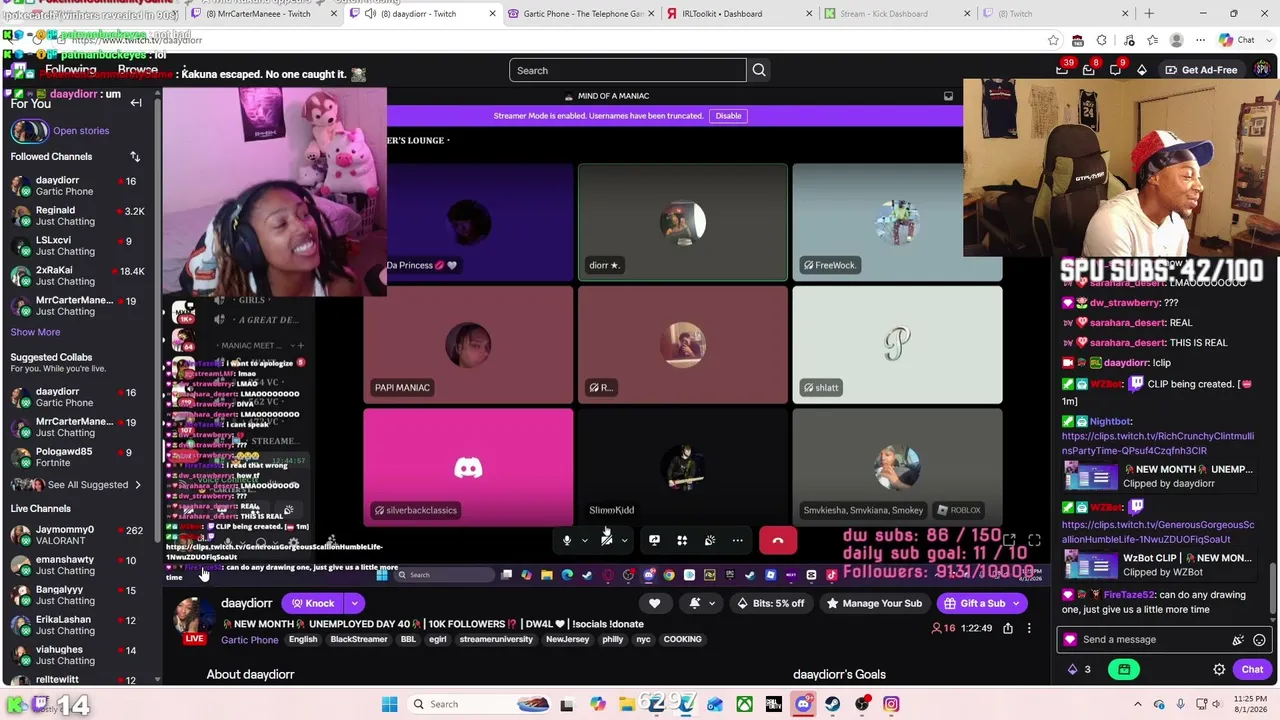Click Discord soundboard icon in call controls
The height and width of the screenshot is (720, 1280).
[x=710, y=541]
